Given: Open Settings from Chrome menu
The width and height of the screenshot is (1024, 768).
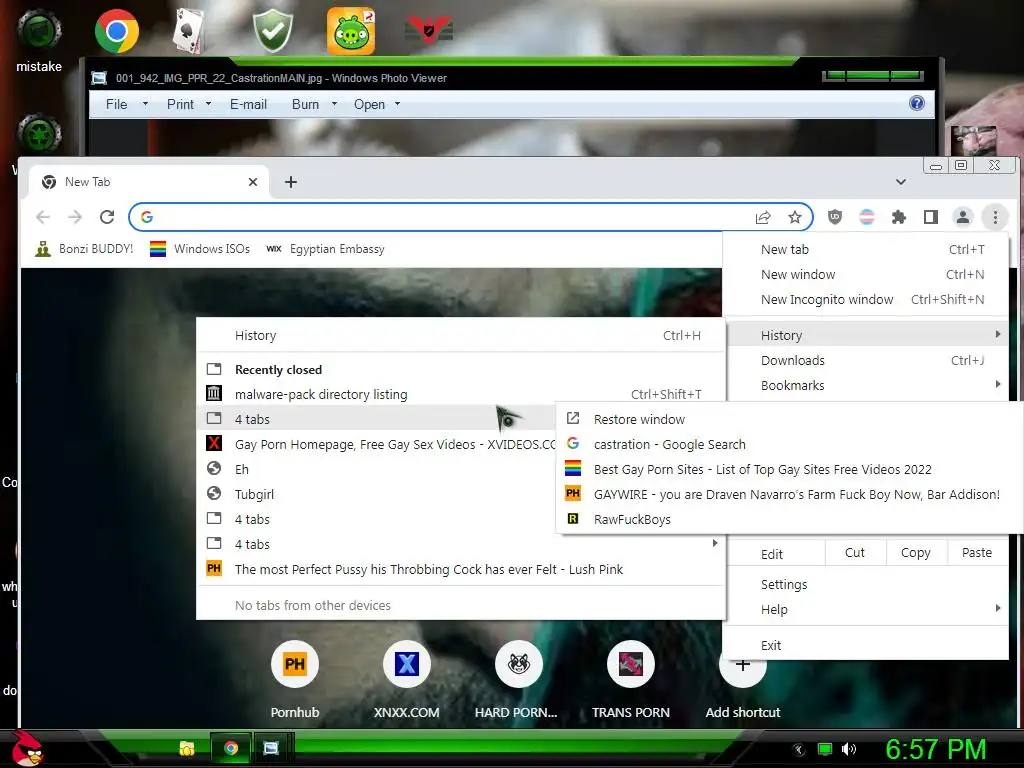Looking at the screenshot, I should 866,584.
